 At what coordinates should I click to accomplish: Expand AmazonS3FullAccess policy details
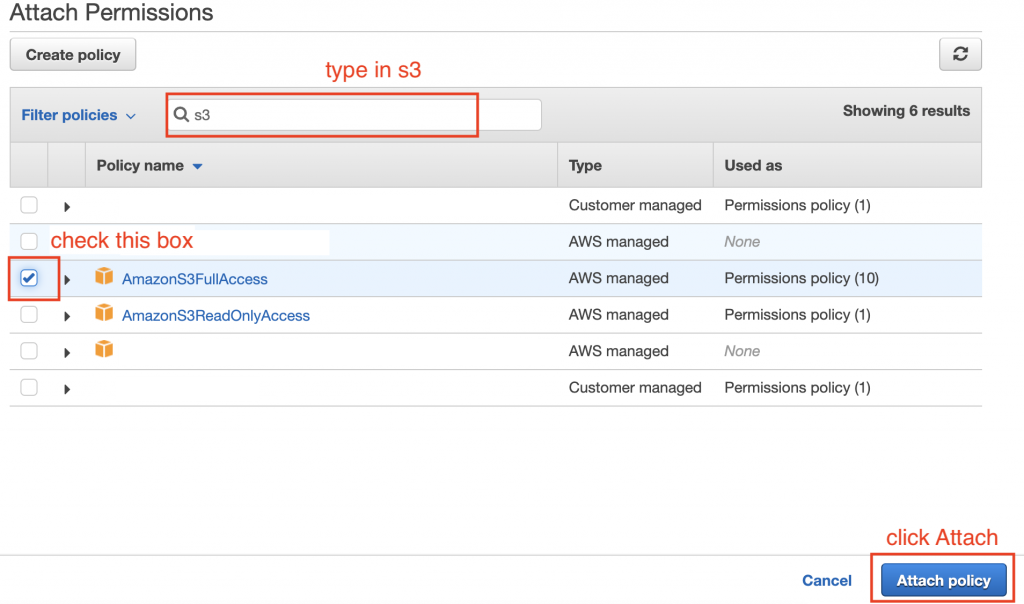[67, 280]
